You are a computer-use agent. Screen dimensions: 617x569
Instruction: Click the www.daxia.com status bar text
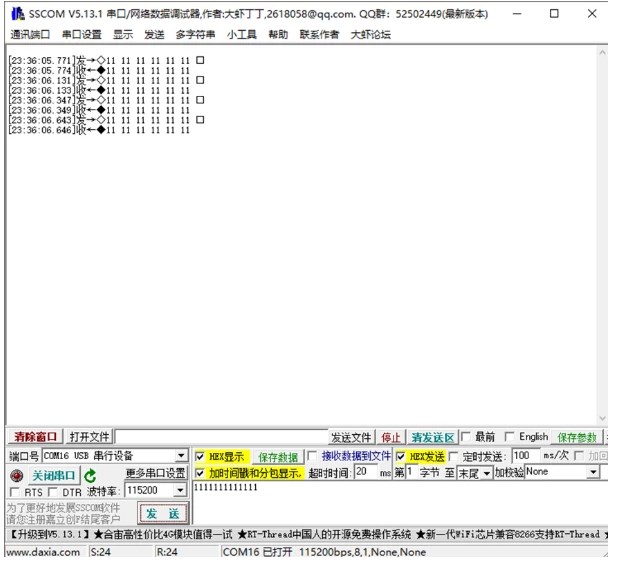(x=43, y=552)
